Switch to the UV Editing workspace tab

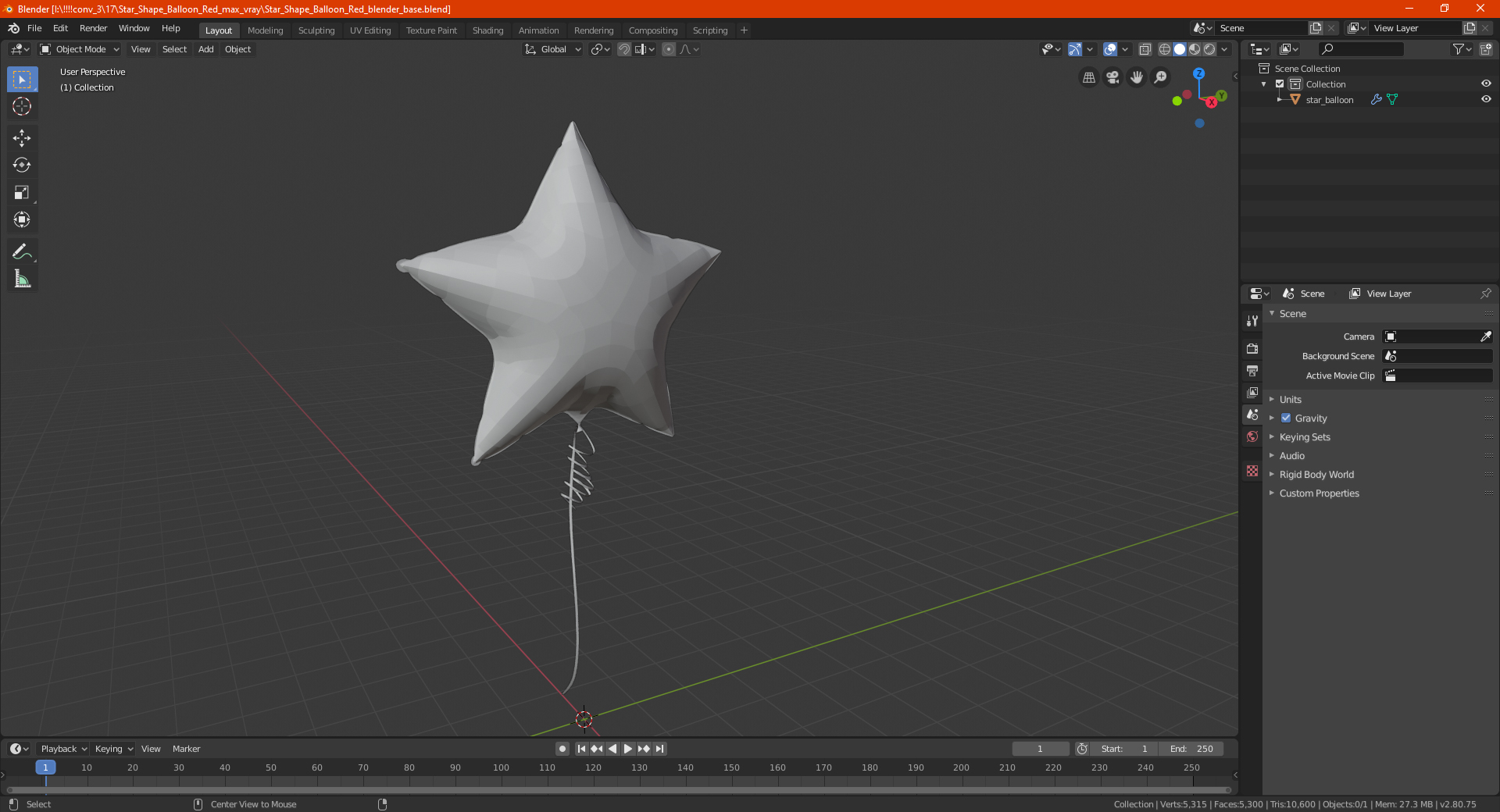point(370,30)
